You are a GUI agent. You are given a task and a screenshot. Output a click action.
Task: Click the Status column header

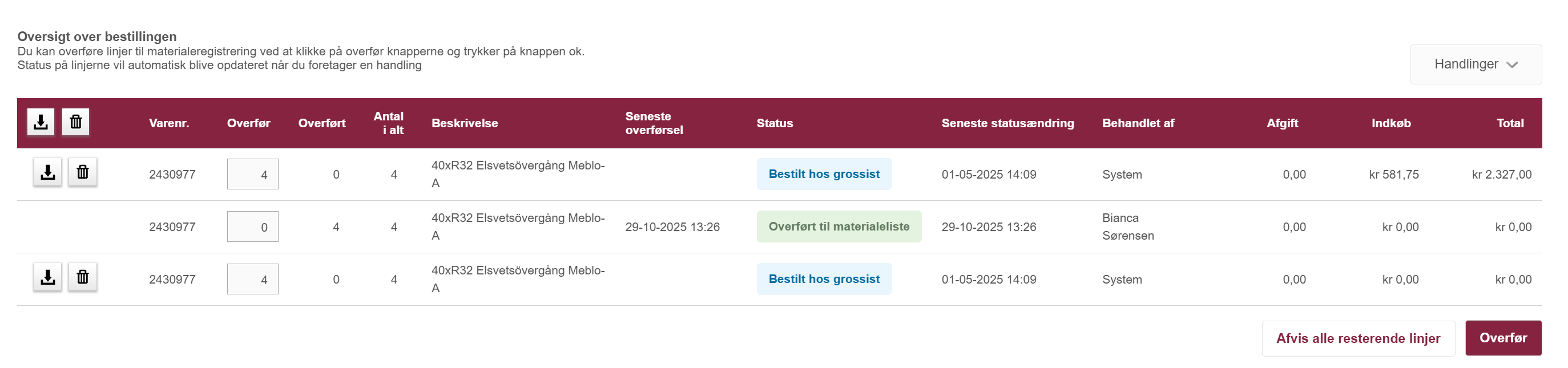[x=774, y=123]
